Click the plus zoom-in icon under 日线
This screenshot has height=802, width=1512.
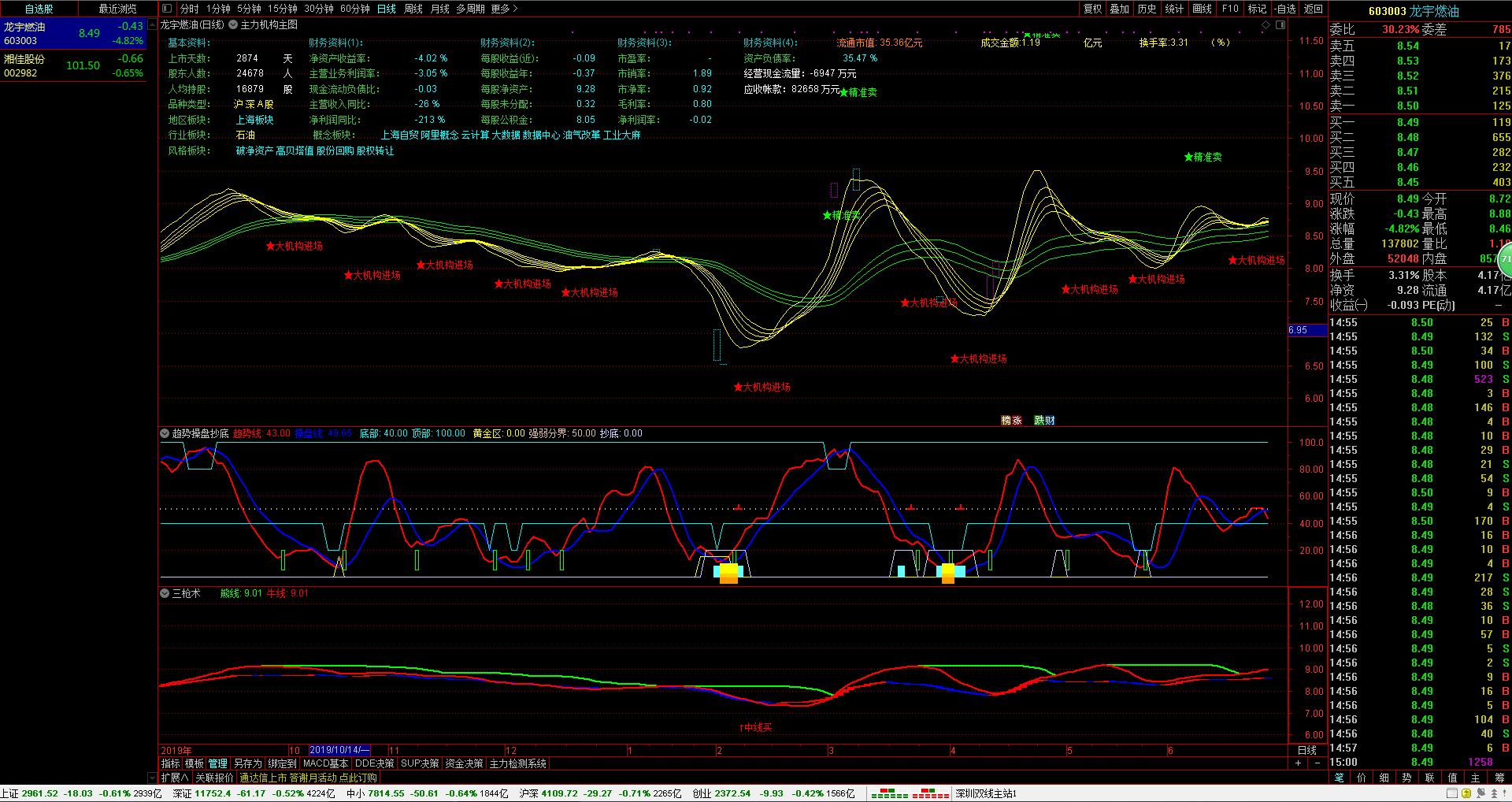[1298, 763]
